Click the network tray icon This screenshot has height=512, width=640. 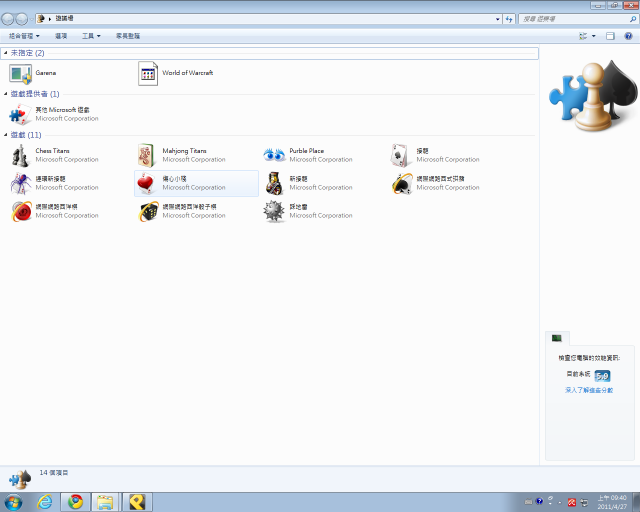[x=584, y=502]
